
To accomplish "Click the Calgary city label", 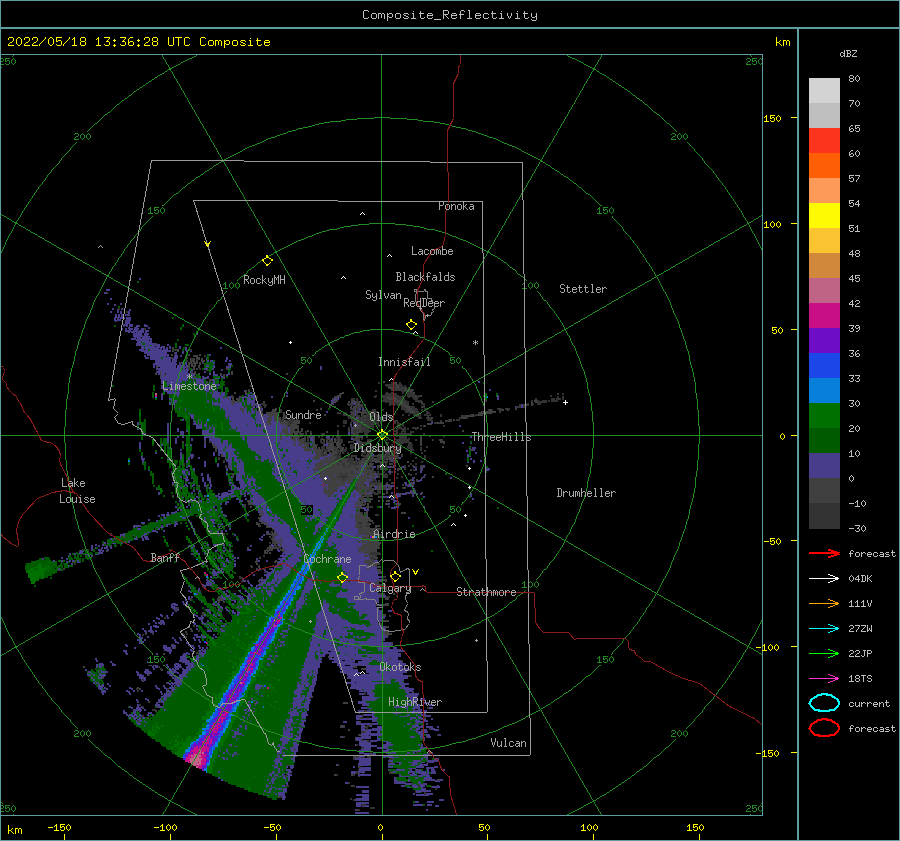I will (x=390, y=588).
